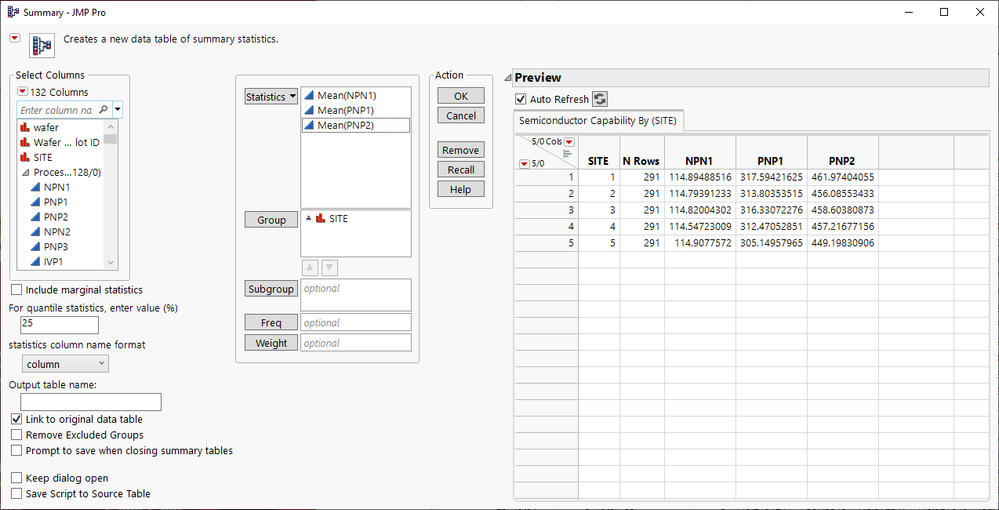Select row number 3 in preview table
999x510 pixels.
(547, 210)
